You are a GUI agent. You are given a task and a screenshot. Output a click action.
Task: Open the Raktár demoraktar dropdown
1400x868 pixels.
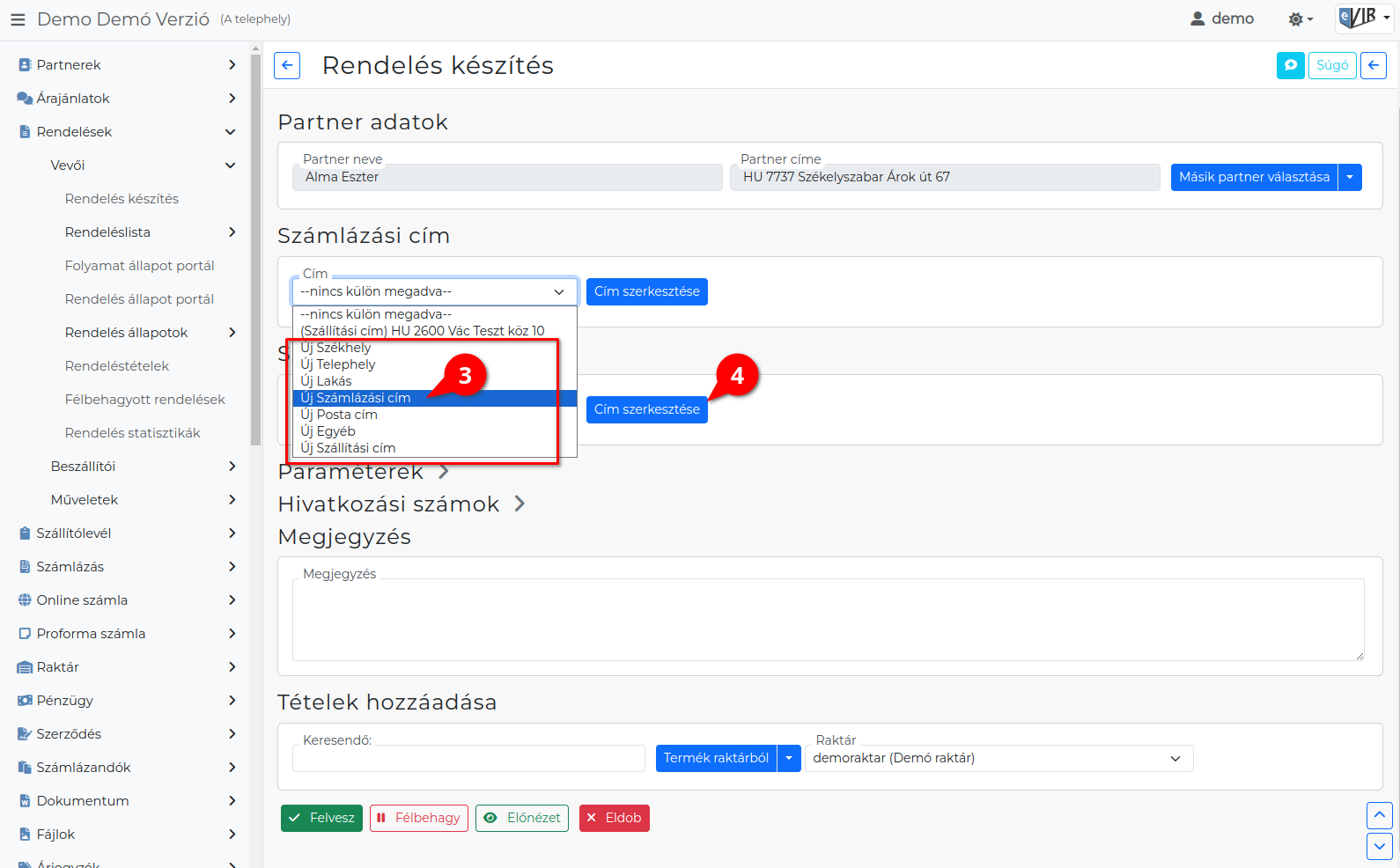(x=999, y=758)
